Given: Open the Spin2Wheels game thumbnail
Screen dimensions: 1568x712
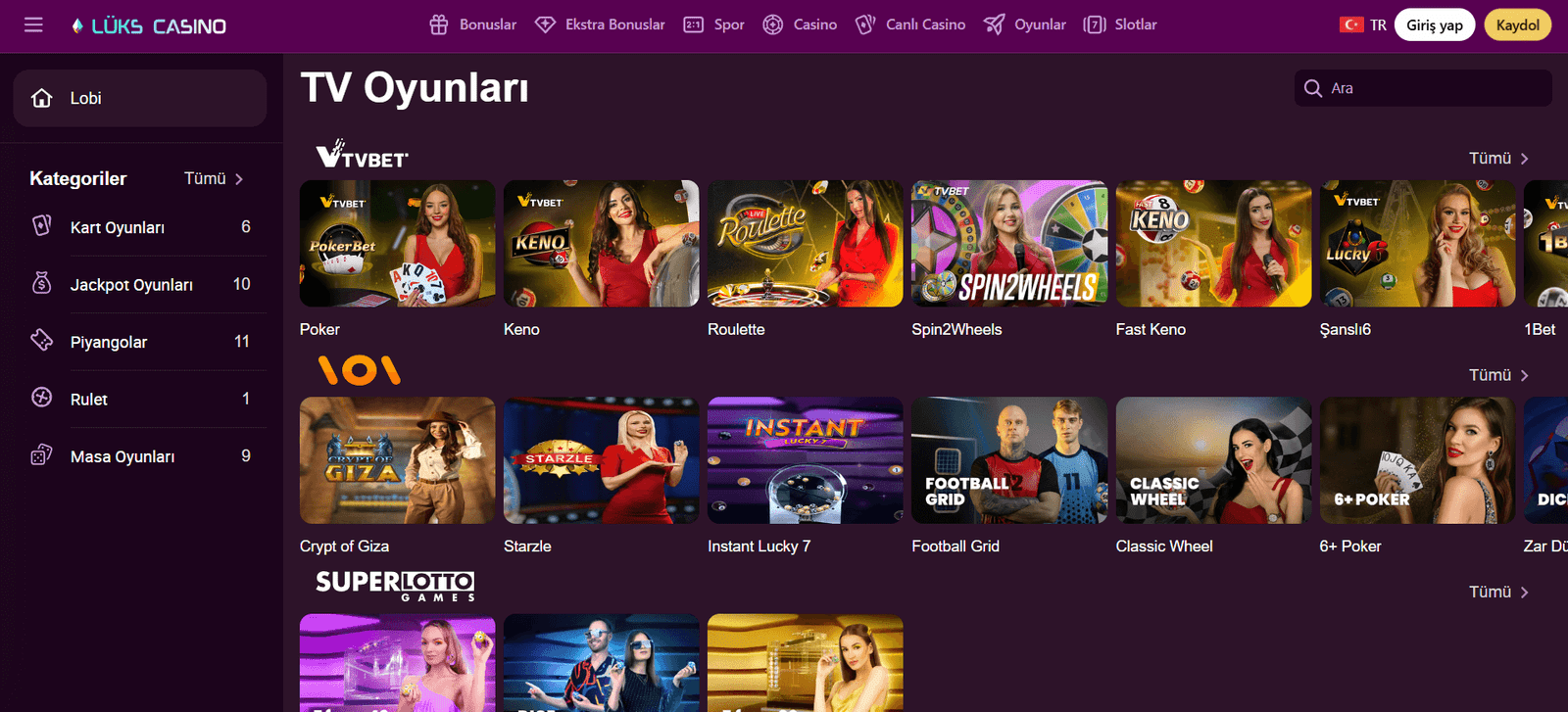Looking at the screenshot, I should click(x=1009, y=244).
